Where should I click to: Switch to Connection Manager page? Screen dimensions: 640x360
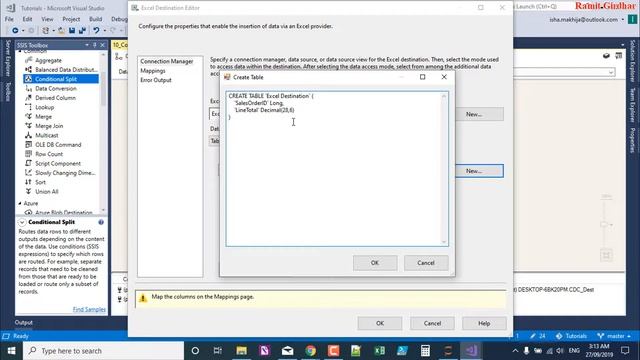point(167,62)
